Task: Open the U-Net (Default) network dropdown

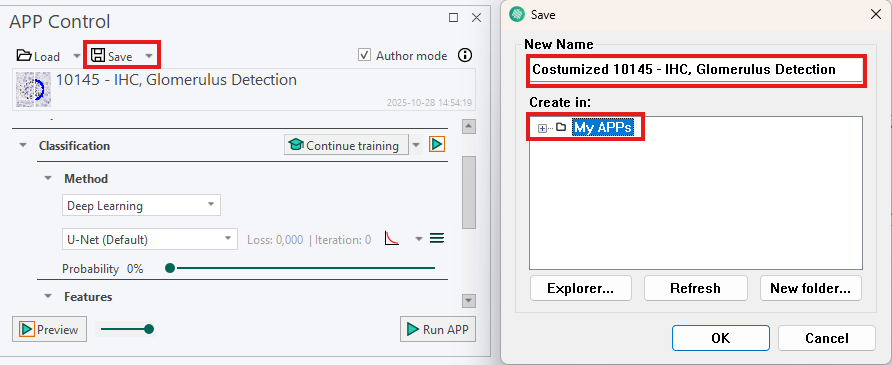Action: [150, 239]
